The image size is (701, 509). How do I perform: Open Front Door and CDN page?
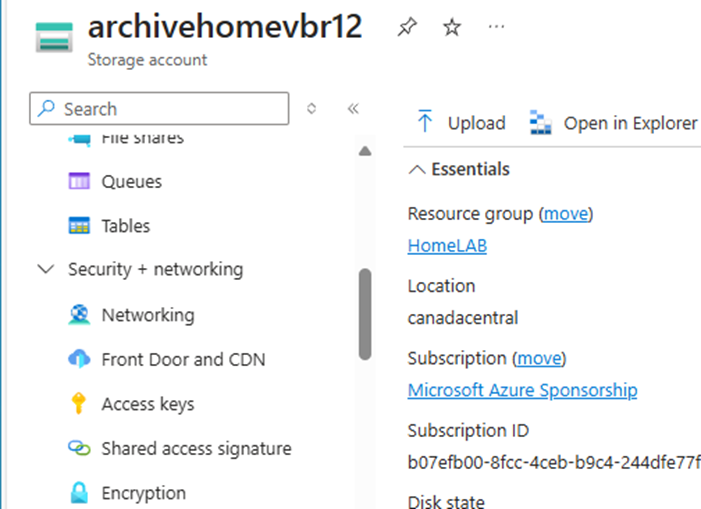click(x=183, y=359)
